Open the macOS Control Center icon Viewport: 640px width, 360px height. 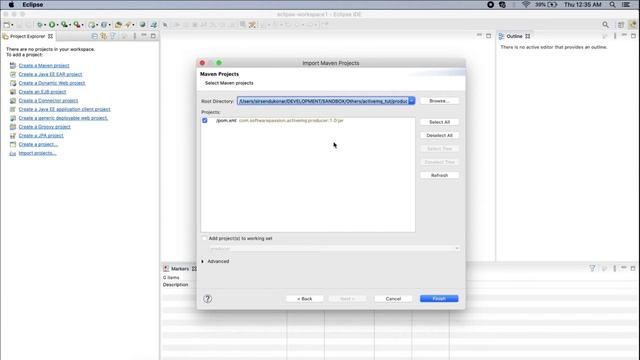coord(626,4)
